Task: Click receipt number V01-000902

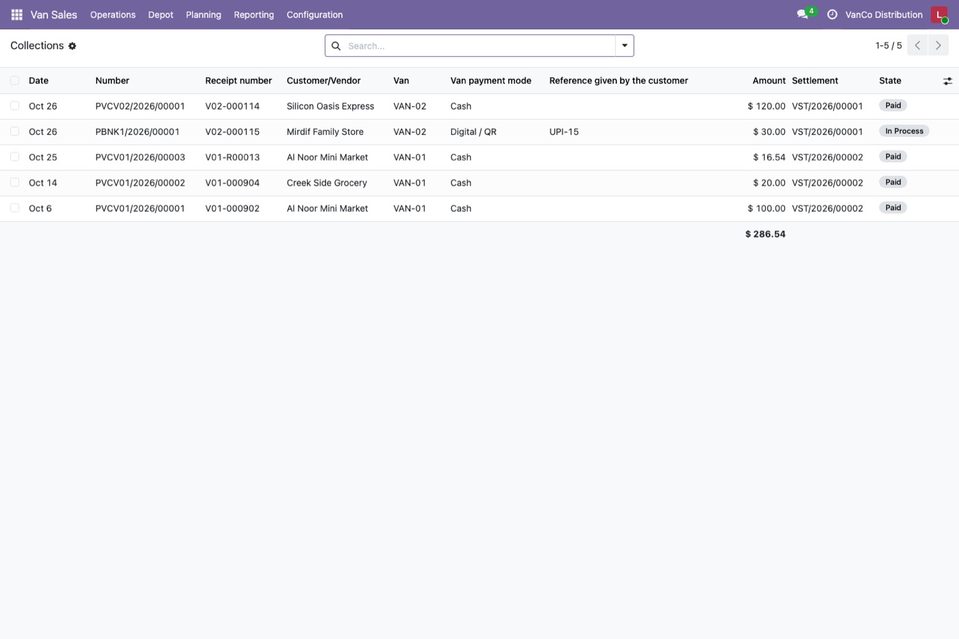Action: click(232, 209)
